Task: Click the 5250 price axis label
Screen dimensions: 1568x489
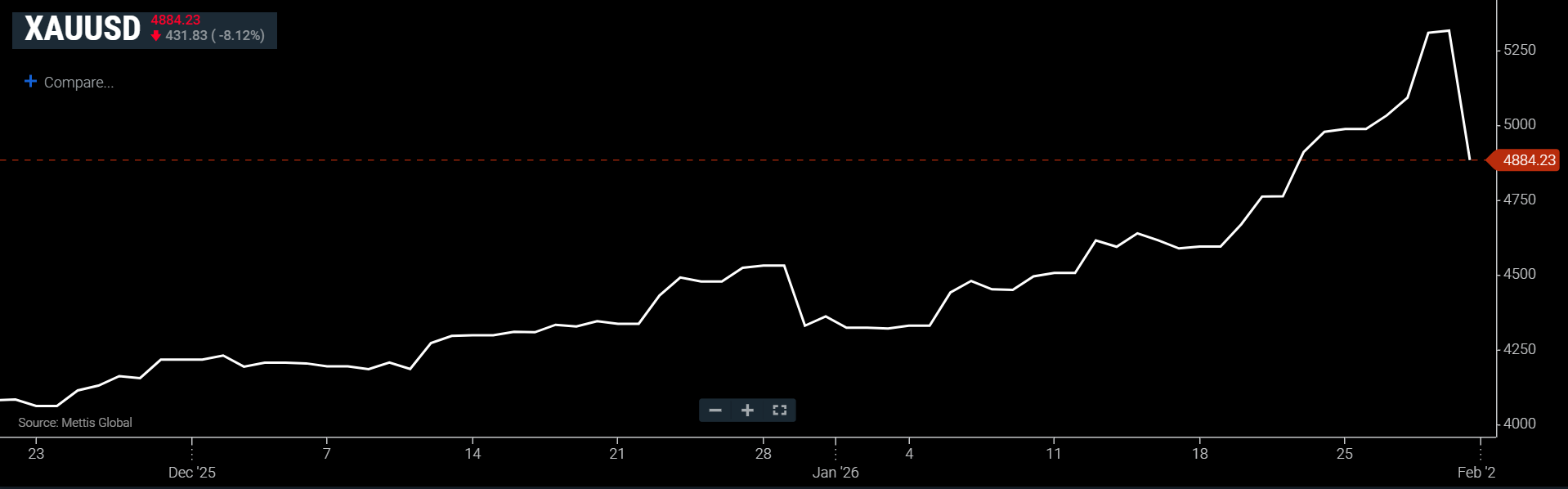Action: (1520, 50)
